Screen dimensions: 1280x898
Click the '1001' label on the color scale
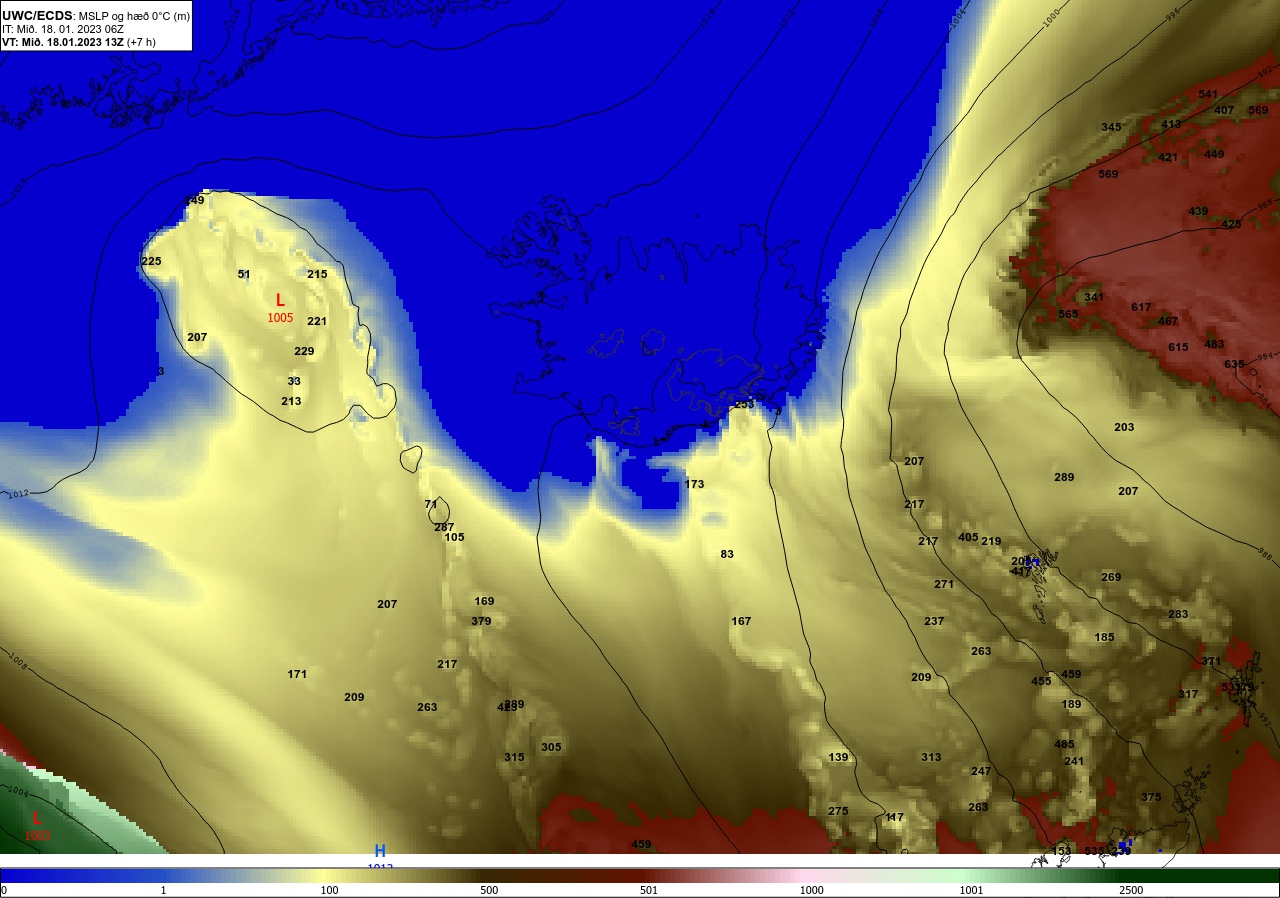(971, 890)
